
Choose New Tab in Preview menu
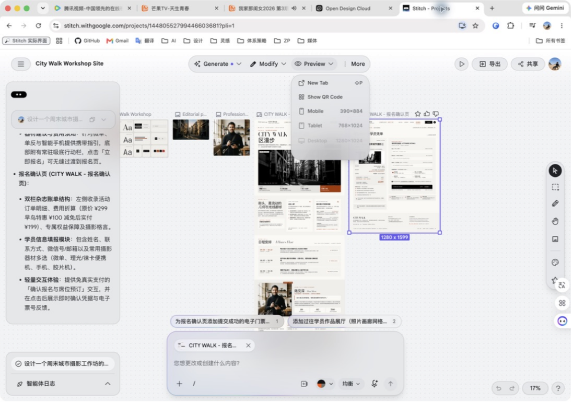point(330,83)
